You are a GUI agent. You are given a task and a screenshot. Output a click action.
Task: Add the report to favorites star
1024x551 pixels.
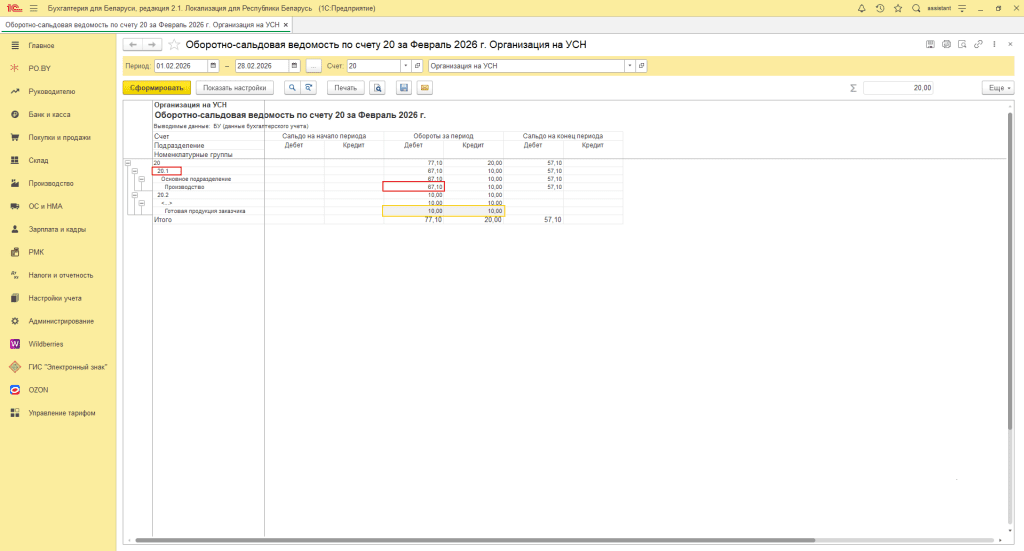pyautogui.click(x=174, y=45)
